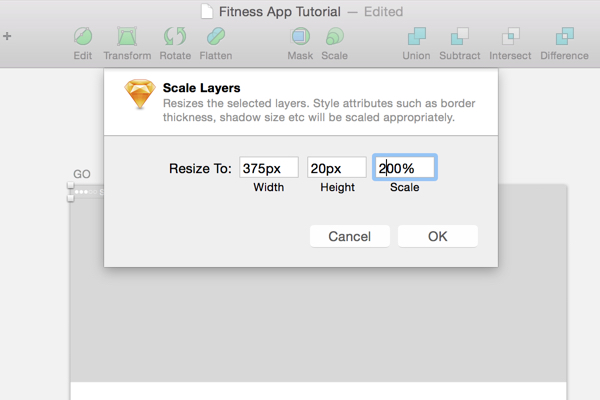
Task: Click the Union boolean icon
Action: point(416,37)
